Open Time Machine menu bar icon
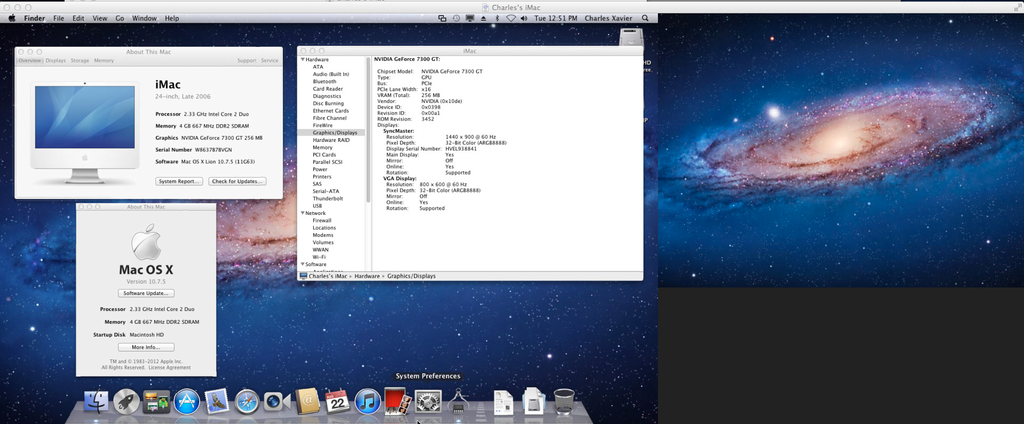Viewport: 1024px width, 424px height. [x=456, y=18]
